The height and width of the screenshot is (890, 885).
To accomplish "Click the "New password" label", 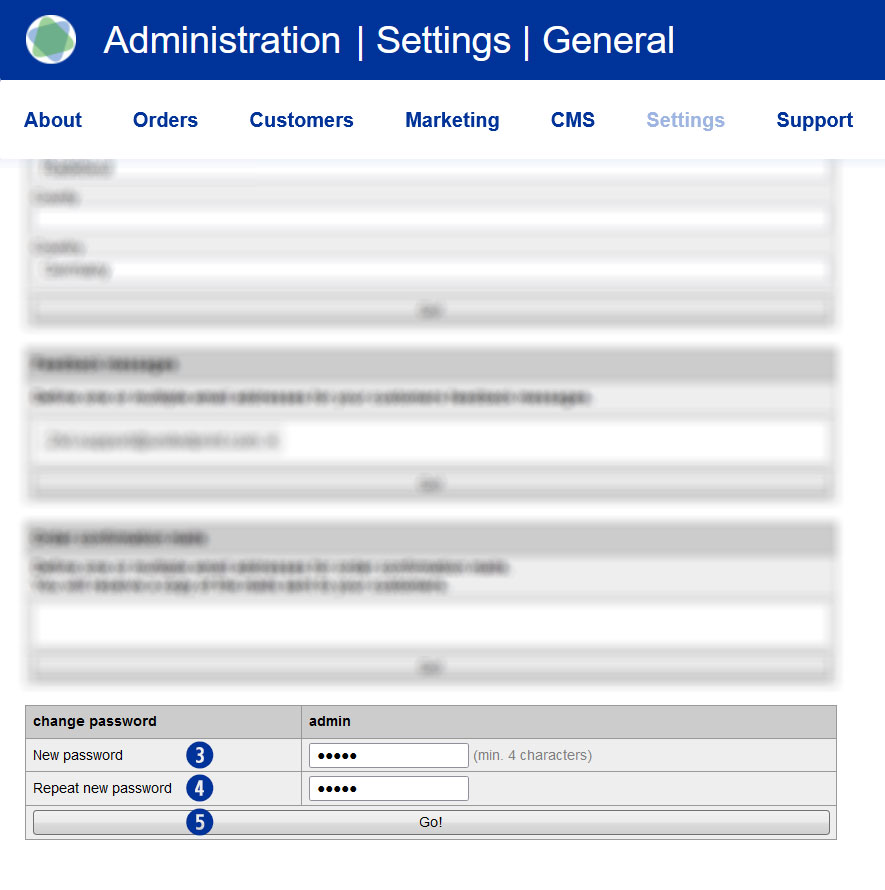I will (x=78, y=755).
